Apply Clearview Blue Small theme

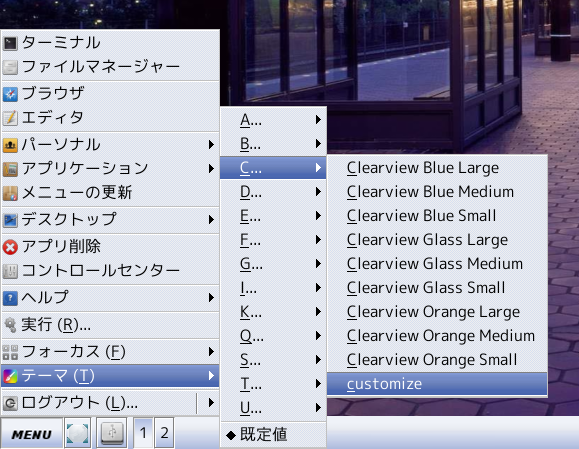[x=437, y=216]
